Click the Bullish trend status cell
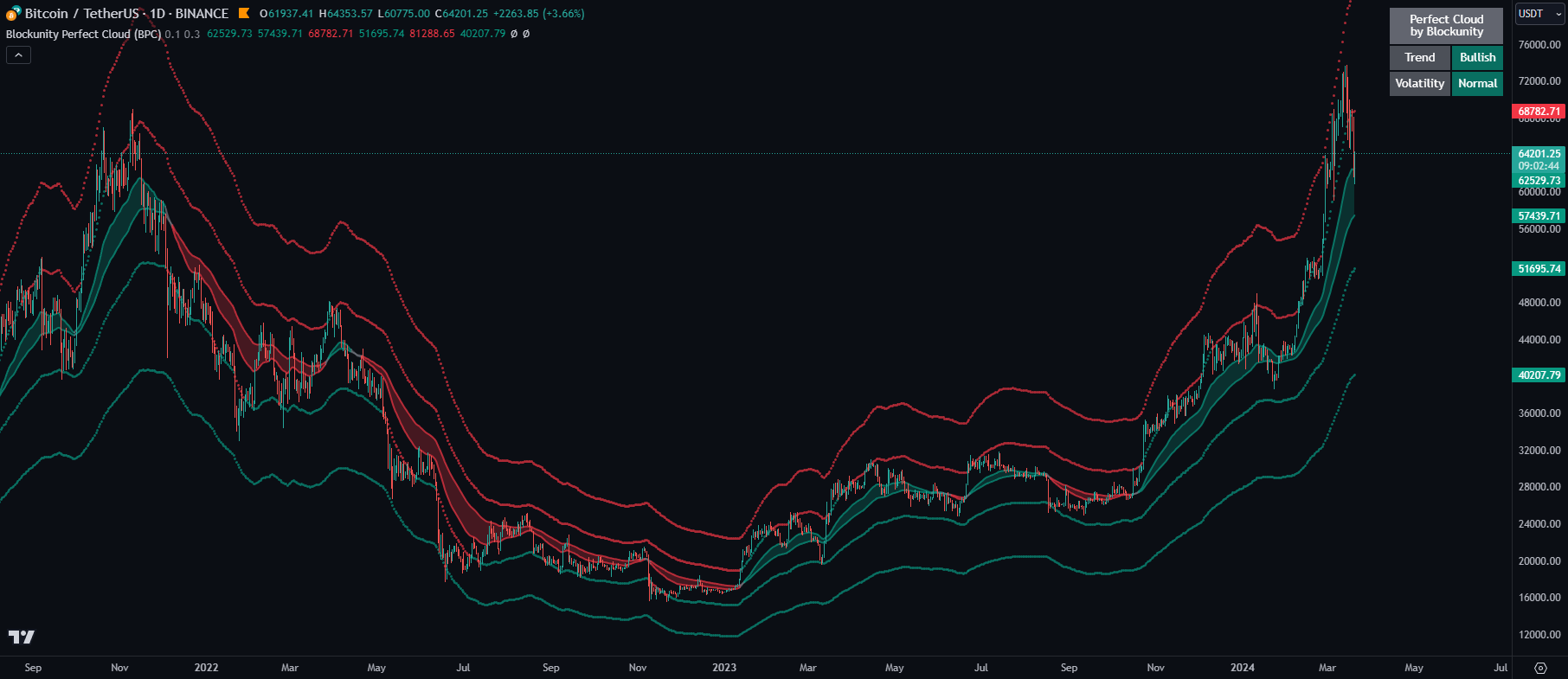 click(x=1477, y=57)
